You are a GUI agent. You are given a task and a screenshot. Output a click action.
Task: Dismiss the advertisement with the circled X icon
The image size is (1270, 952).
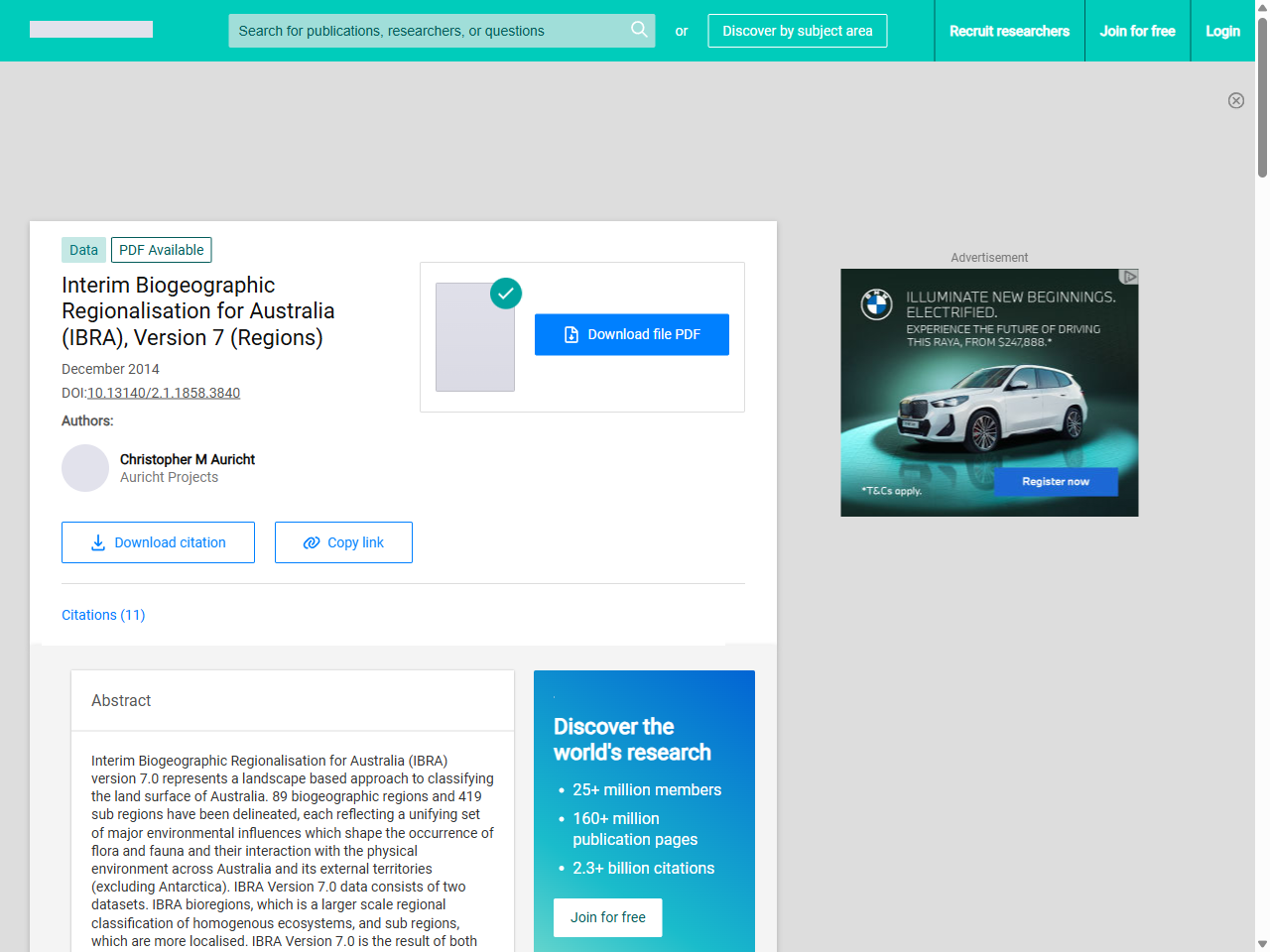pos(1236,100)
